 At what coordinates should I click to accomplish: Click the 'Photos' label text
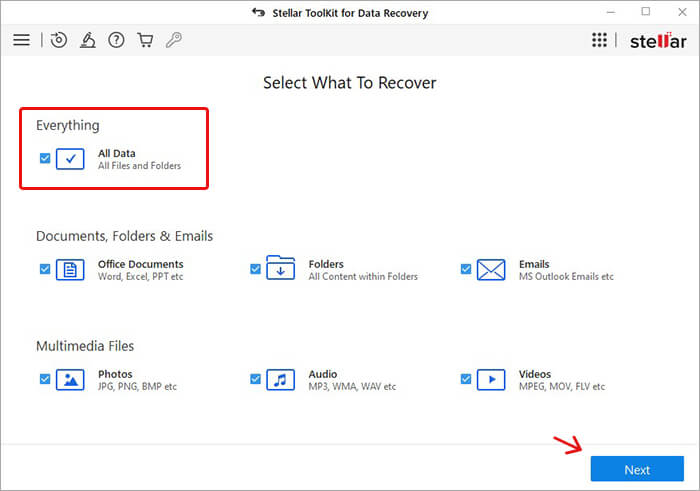[115, 374]
